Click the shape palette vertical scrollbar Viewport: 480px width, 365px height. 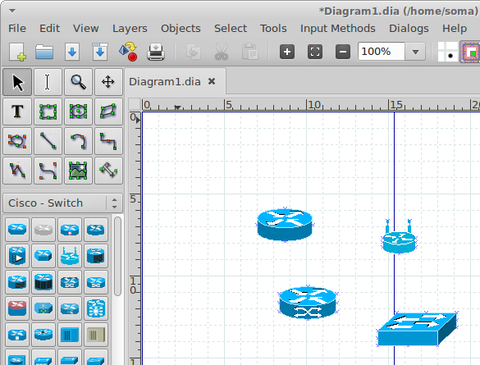pos(117,256)
